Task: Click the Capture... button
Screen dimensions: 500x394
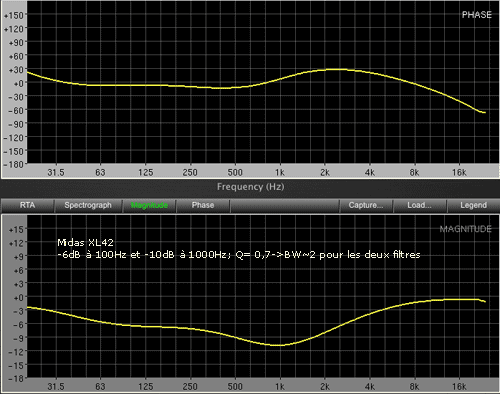Action: point(366,205)
